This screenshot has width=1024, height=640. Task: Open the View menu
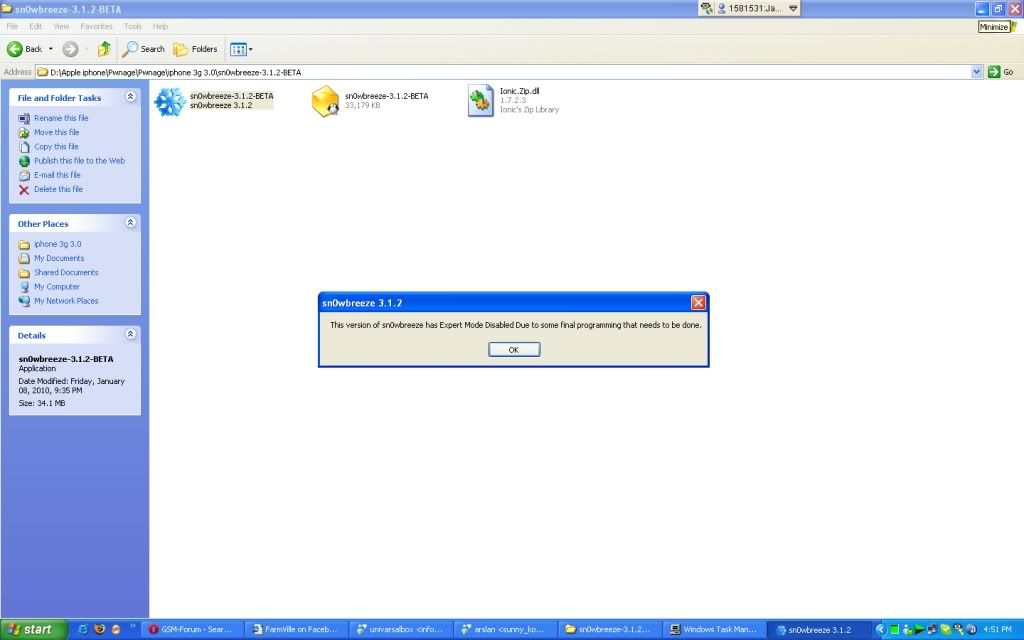click(x=61, y=26)
